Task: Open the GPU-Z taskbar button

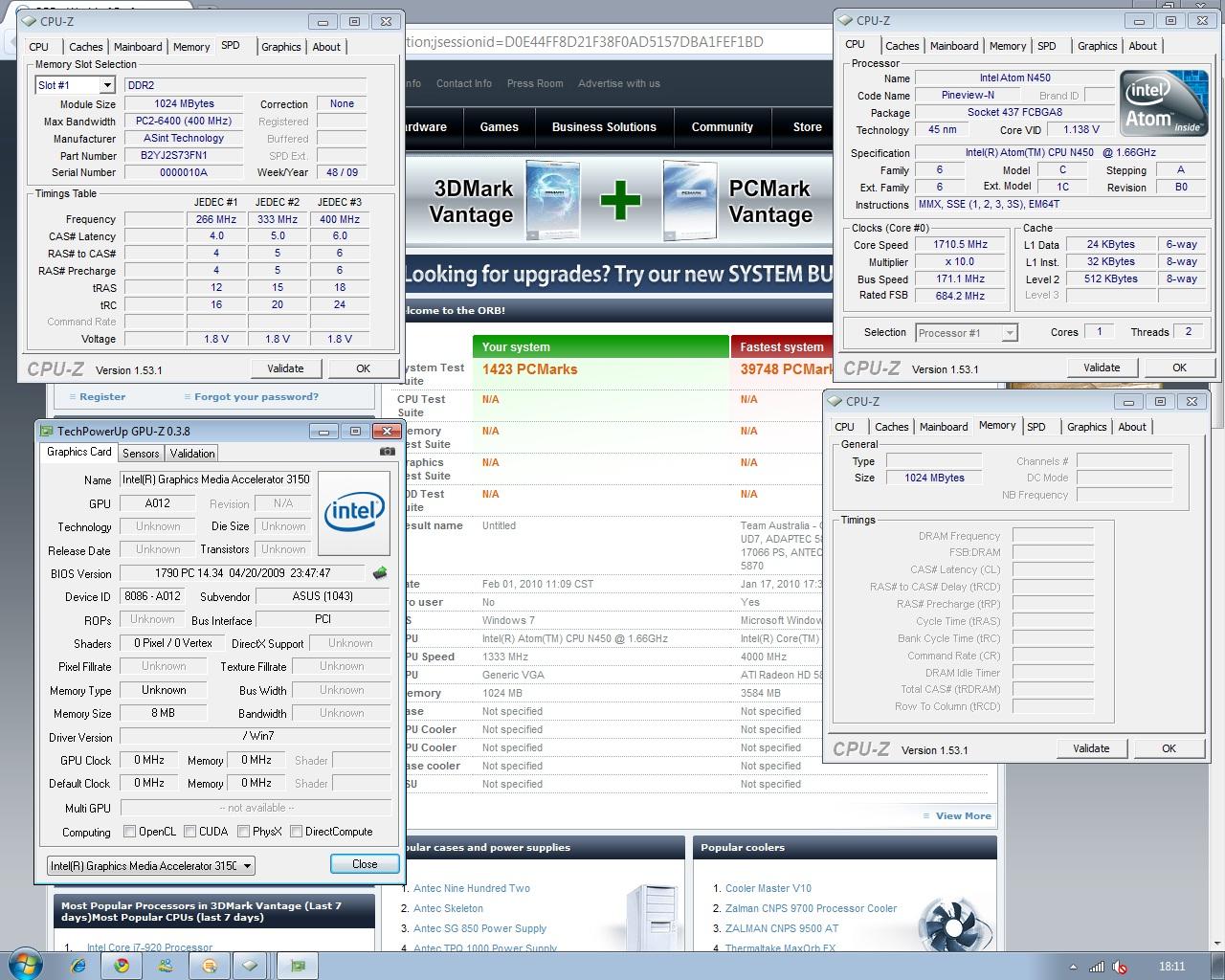Action: click(297, 966)
